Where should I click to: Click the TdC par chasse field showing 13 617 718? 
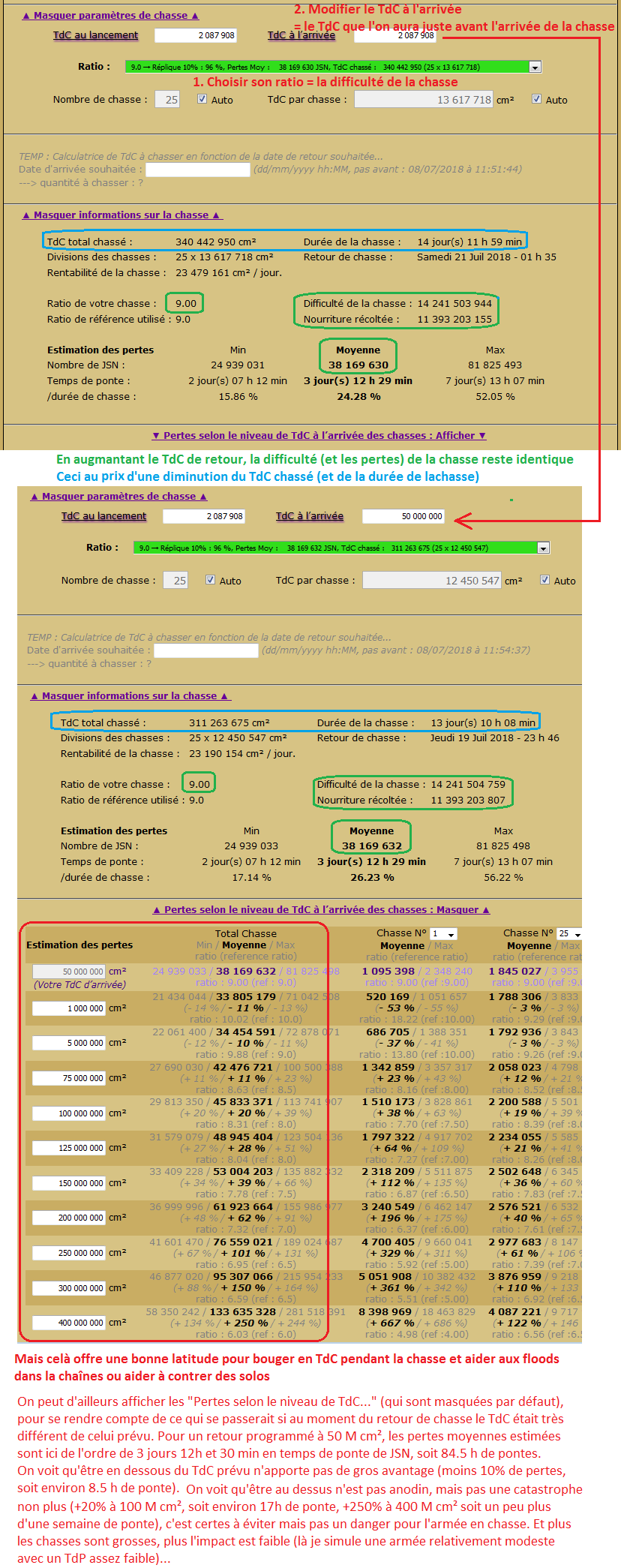click(424, 99)
